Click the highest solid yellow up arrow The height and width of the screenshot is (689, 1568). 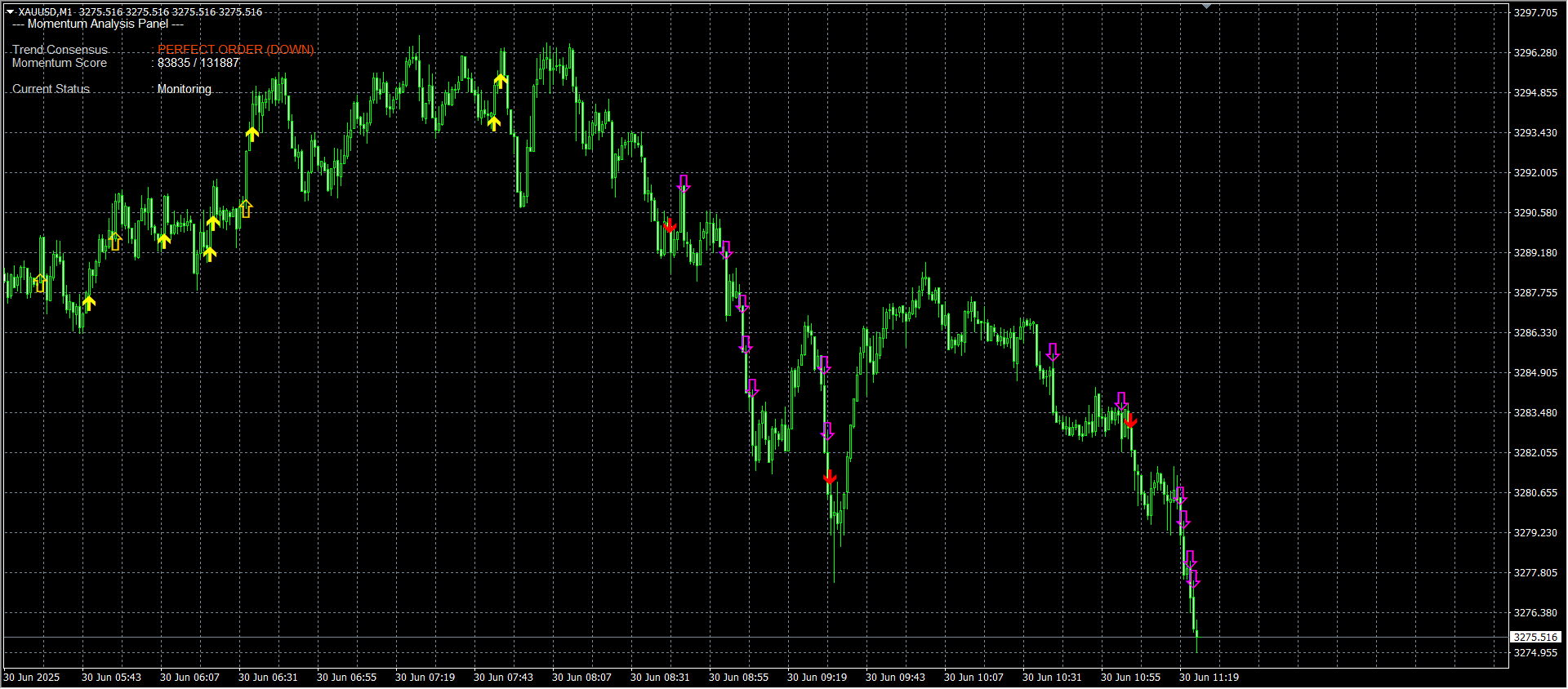click(501, 81)
